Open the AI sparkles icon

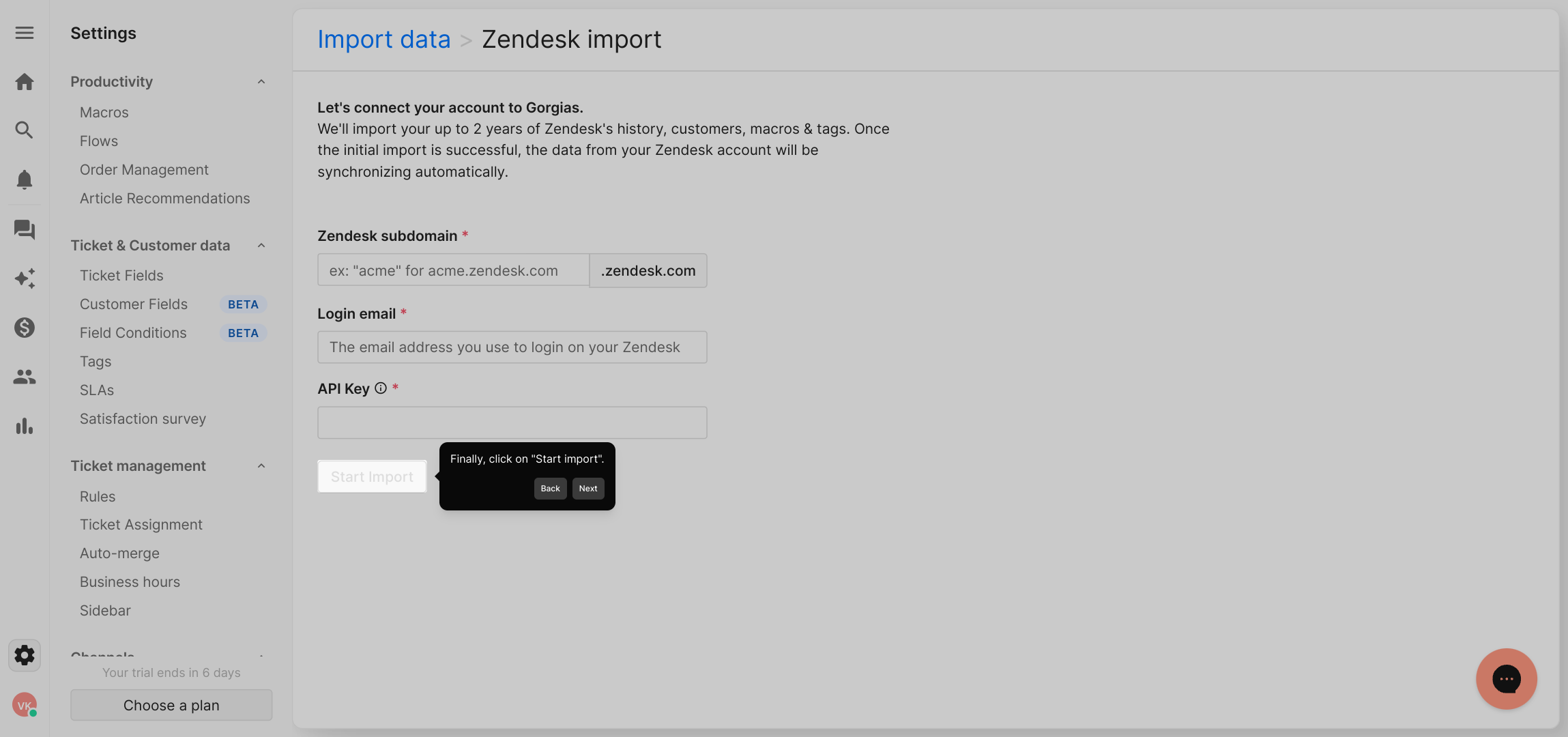pyautogui.click(x=25, y=278)
